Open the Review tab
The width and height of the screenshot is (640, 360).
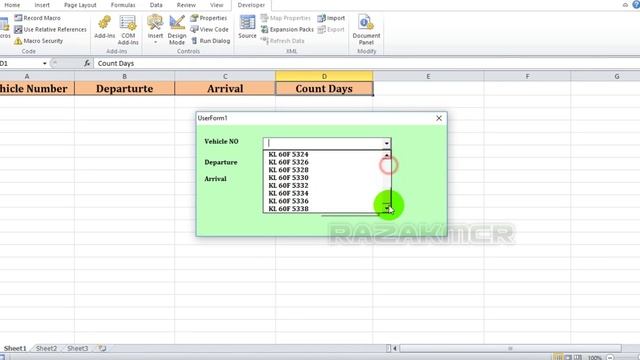186,5
